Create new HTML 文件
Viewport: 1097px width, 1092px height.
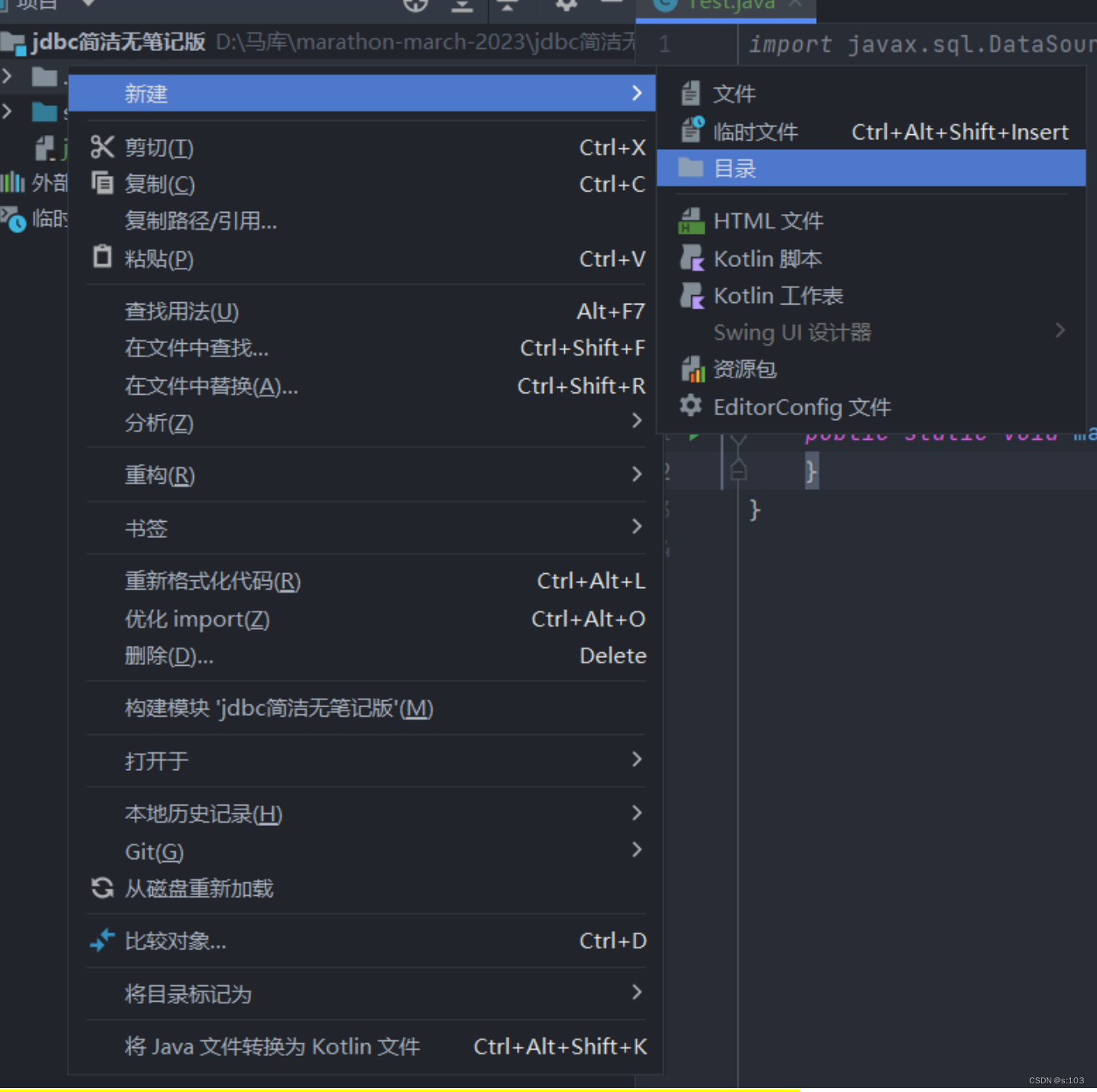[871, 221]
